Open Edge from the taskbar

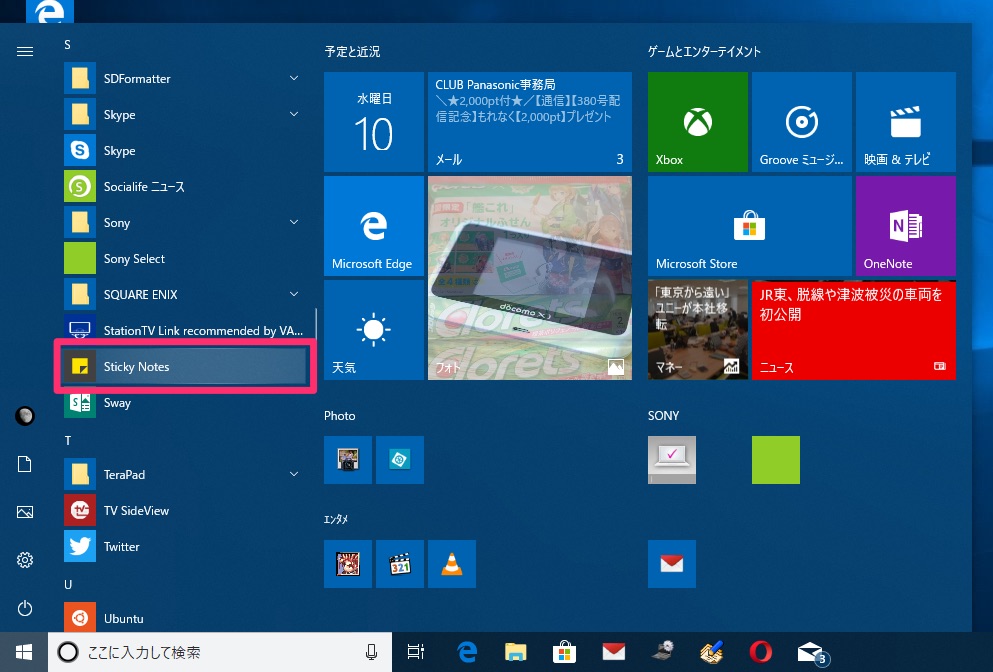[x=467, y=652]
